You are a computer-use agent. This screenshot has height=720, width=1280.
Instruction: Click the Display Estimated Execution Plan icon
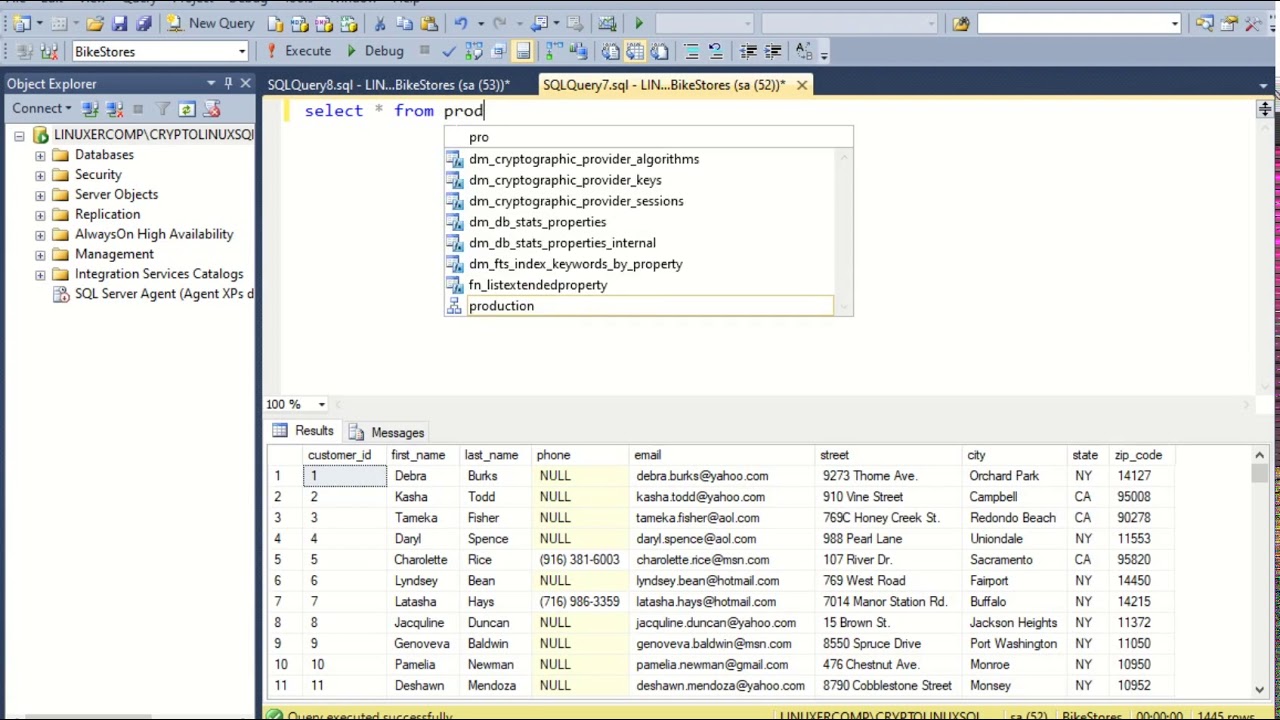coord(473,51)
